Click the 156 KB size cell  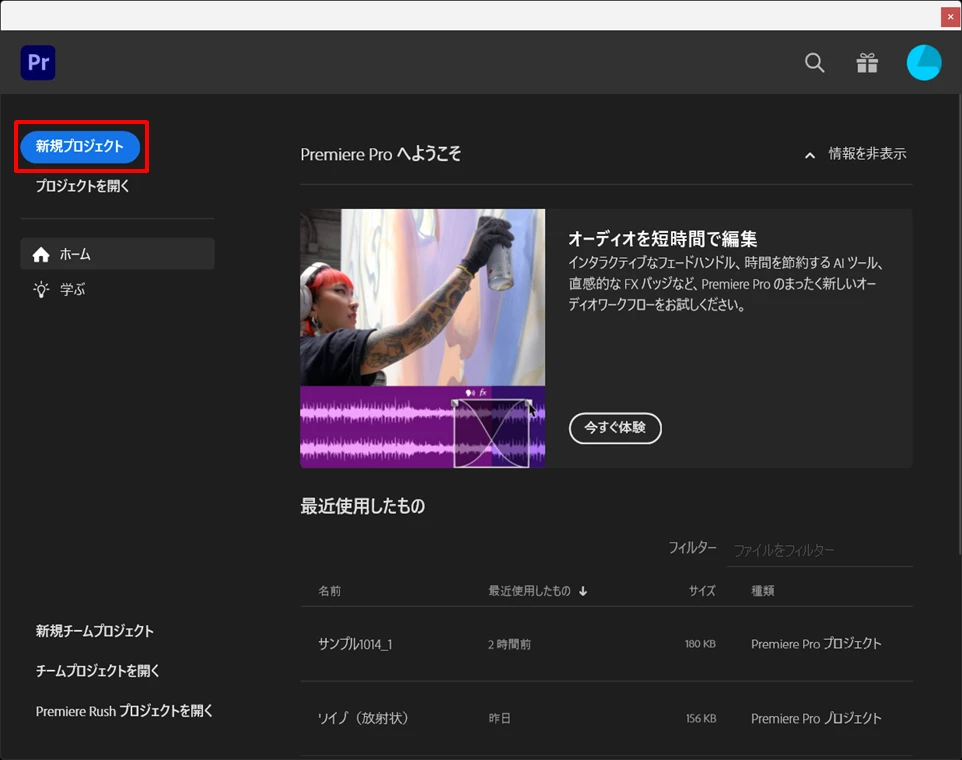coord(701,718)
